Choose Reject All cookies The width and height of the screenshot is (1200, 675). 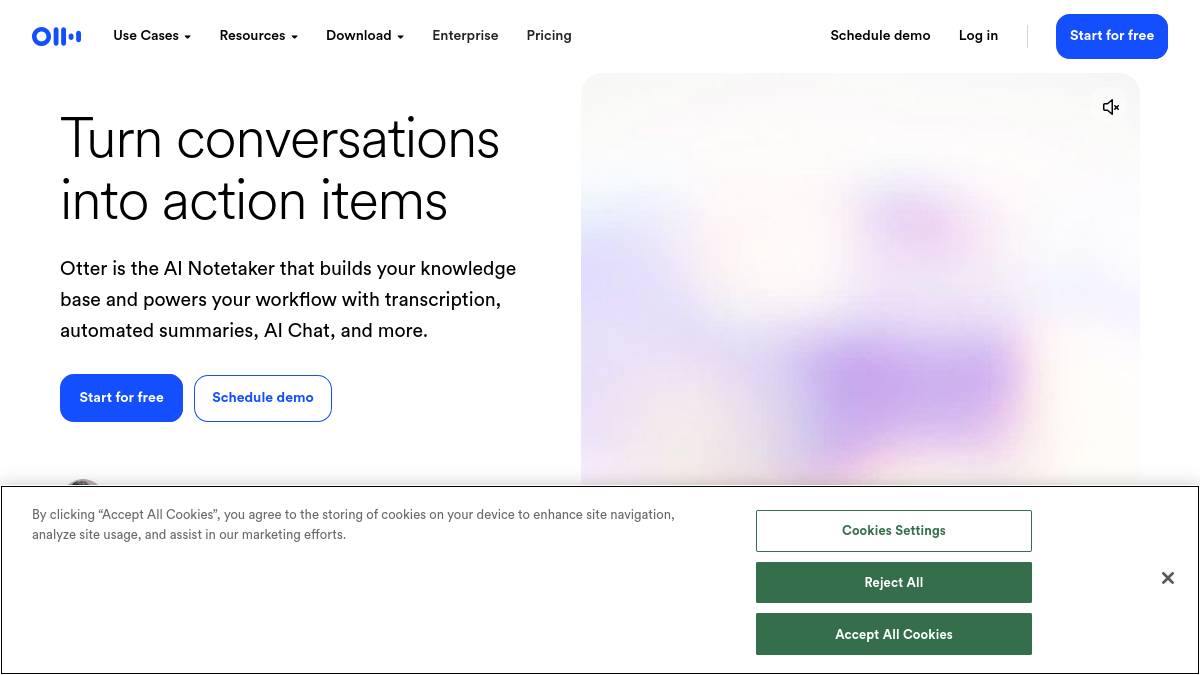tap(893, 583)
